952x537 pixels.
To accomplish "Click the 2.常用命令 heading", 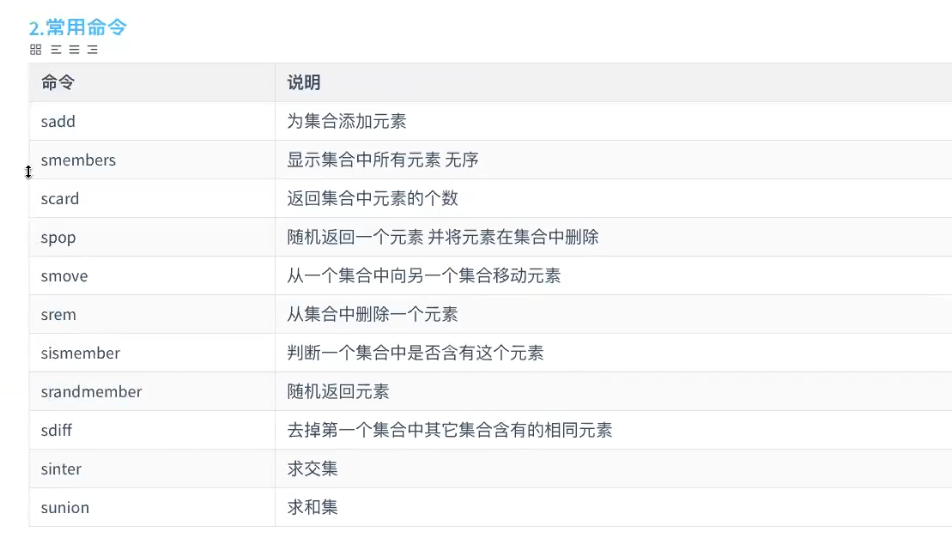I will [x=78, y=27].
